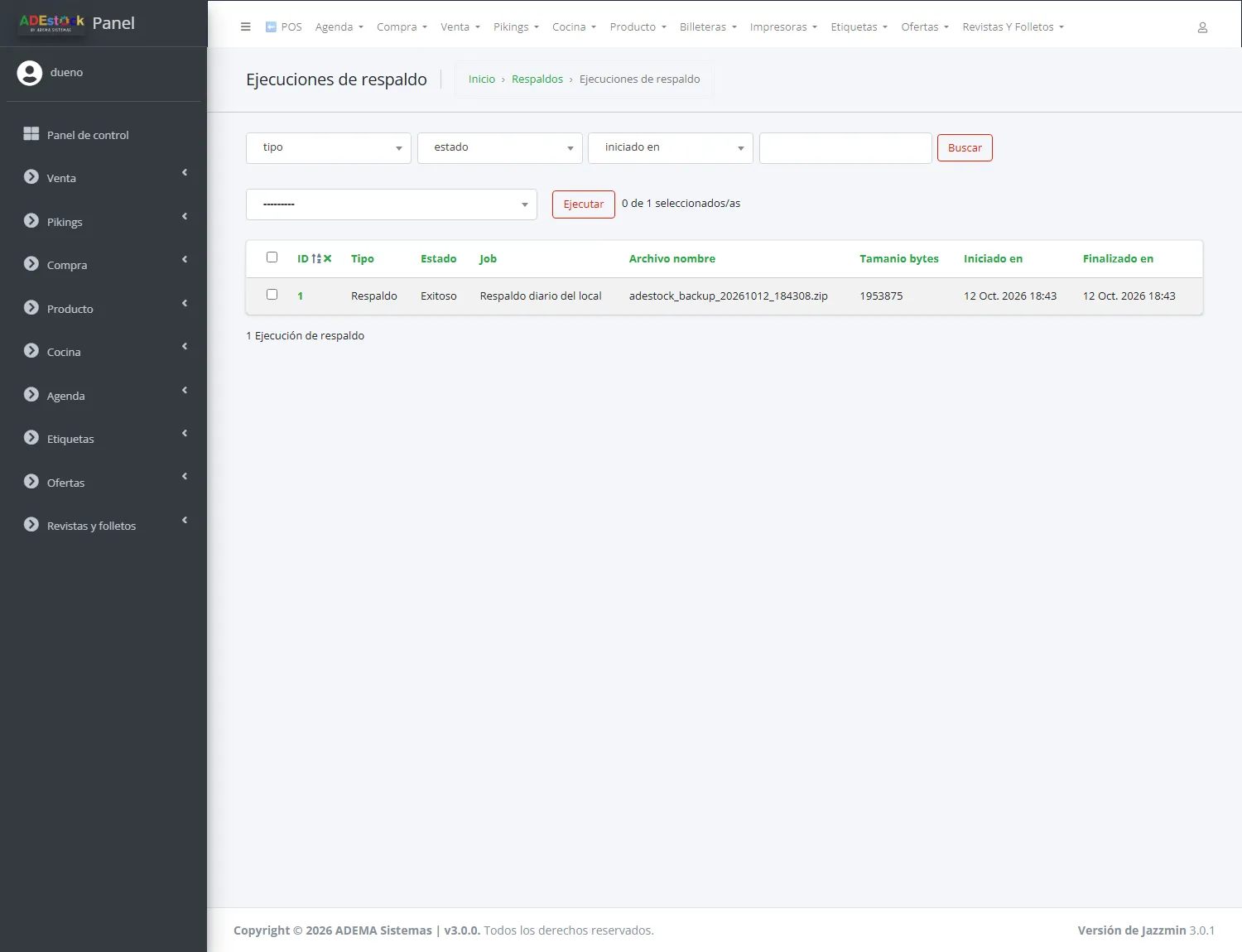The image size is (1242, 952).
Task: Click the Producto sidebar arrow-circle icon
Action: point(31,308)
